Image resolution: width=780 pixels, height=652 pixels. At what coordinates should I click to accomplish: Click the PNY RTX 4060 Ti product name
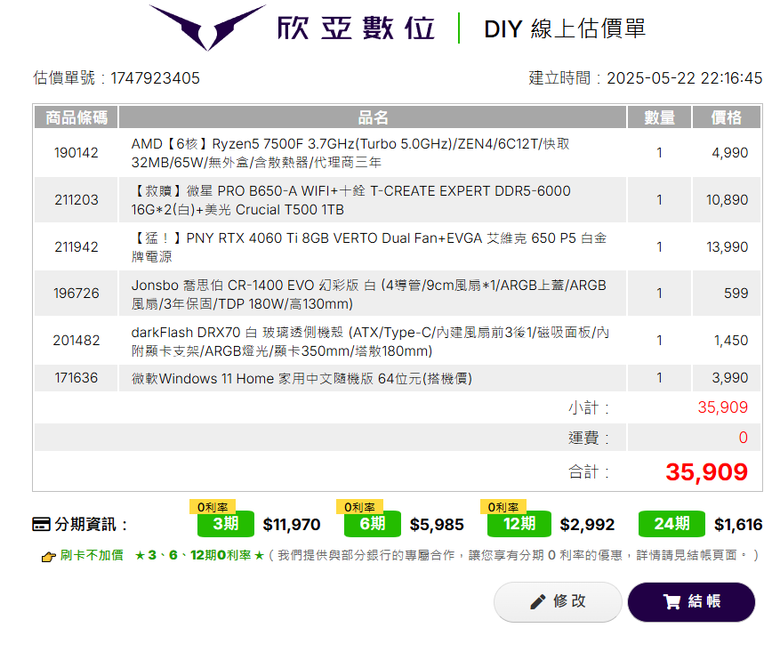point(369,247)
